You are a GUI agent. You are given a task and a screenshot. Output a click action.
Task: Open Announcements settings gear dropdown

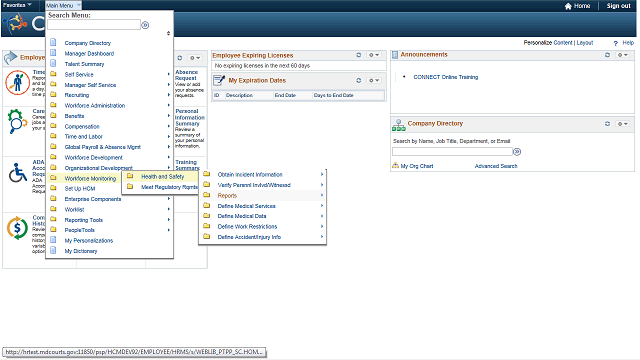(622, 55)
